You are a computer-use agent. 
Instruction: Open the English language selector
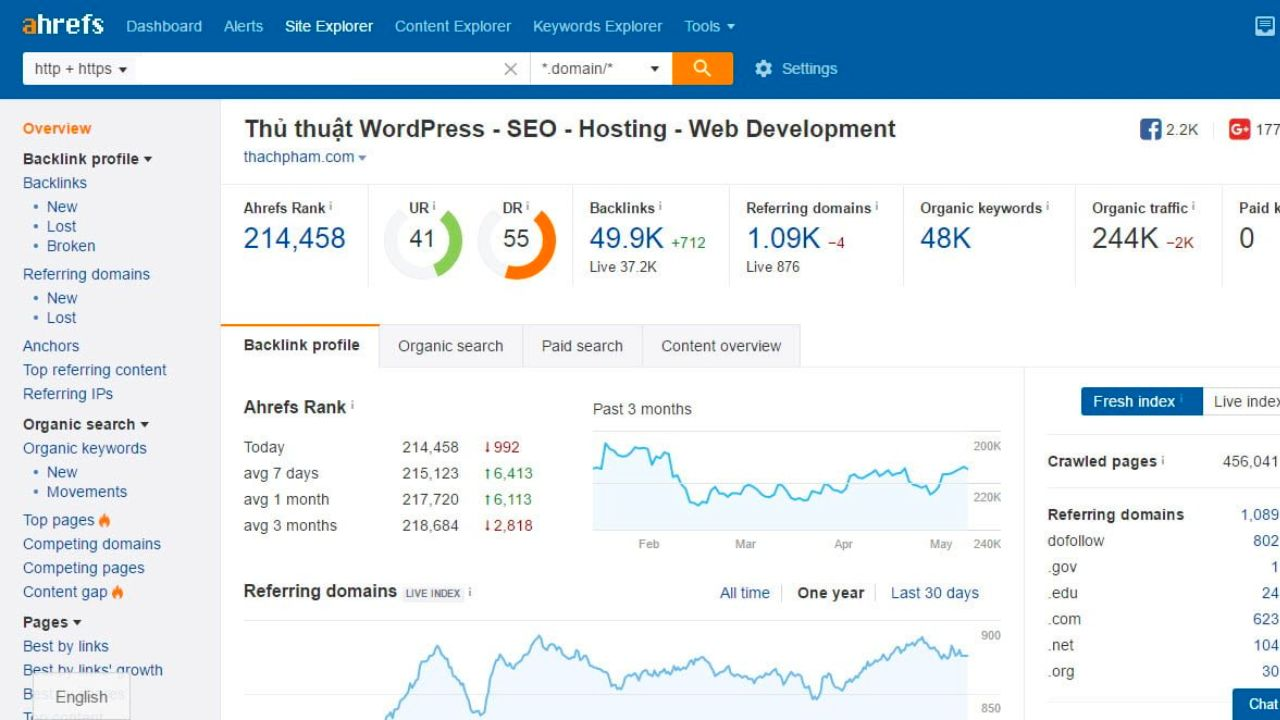point(81,697)
